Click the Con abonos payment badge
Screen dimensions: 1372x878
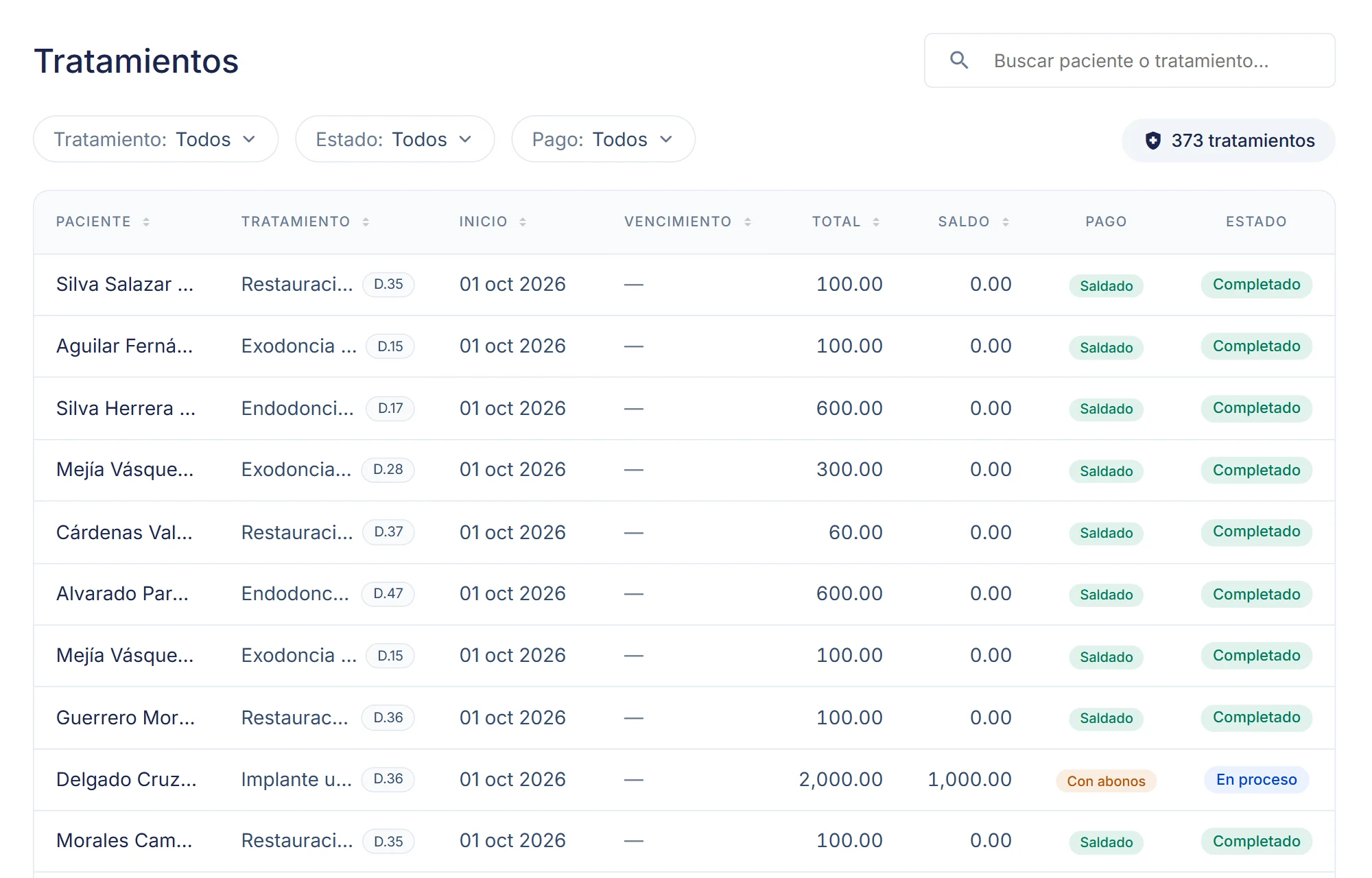point(1106,781)
